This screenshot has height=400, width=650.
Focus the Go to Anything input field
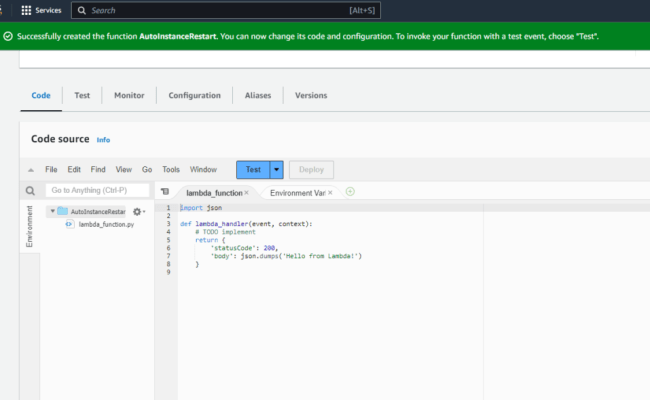pos(97,190)
